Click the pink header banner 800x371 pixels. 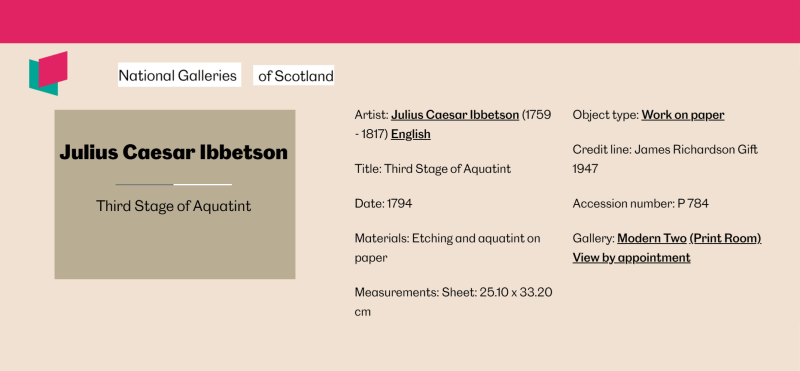(x=400, y=21)
